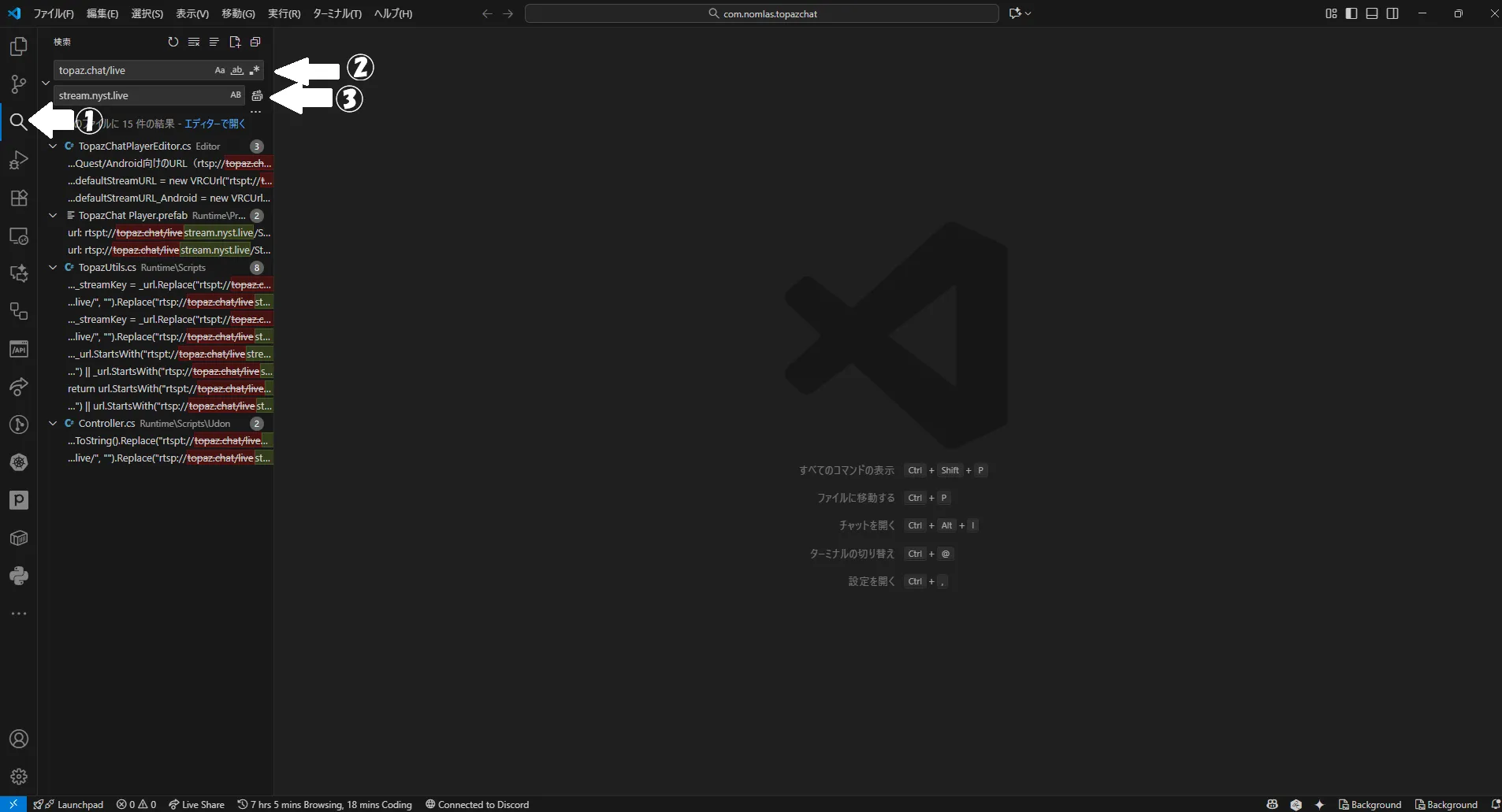Select the return url.StartsWith result row
Viewport: 1502px width, 812px height.
click(156, 389)
